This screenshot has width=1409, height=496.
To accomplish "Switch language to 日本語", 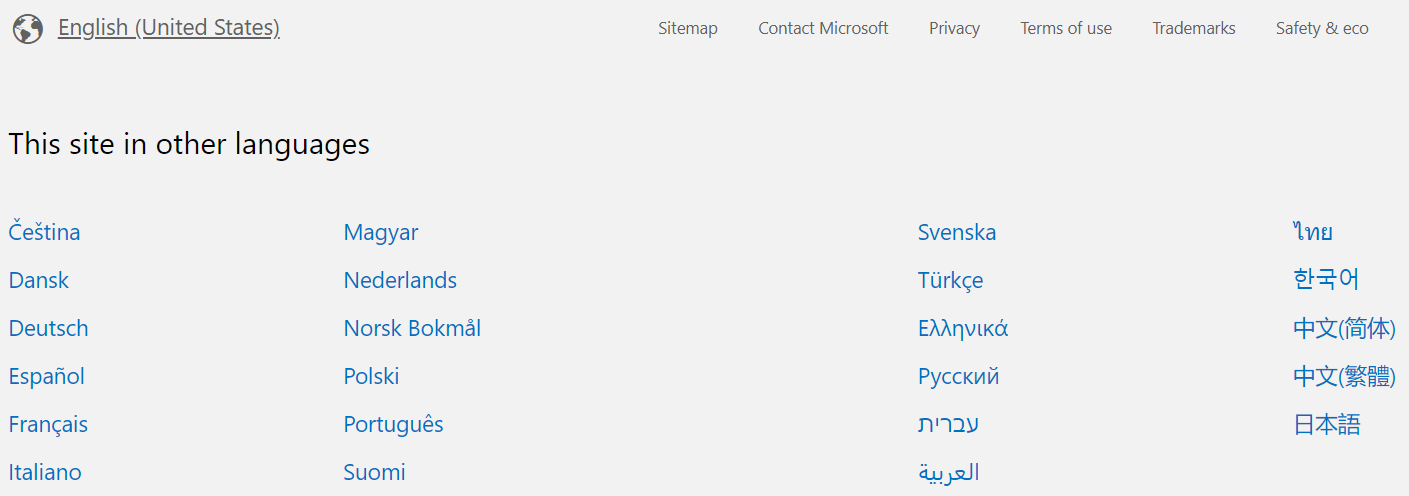I will (x=1327, y=424).
